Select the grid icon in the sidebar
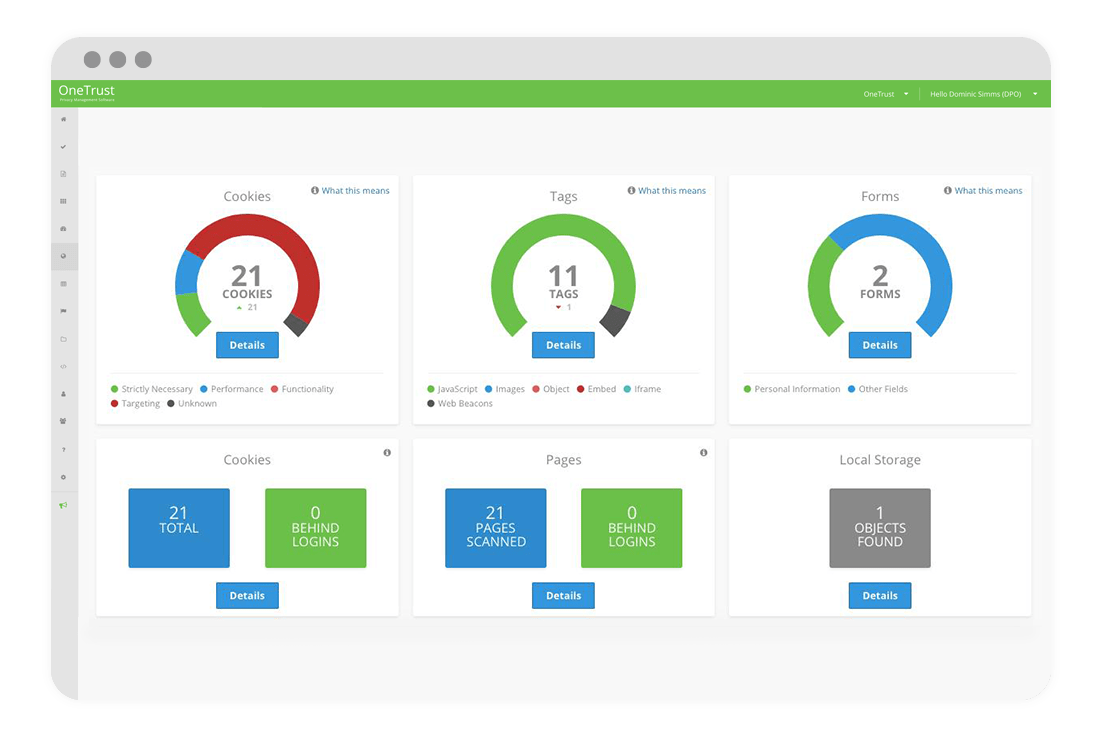Screen dimensions: 1106x738 (63, 201)
